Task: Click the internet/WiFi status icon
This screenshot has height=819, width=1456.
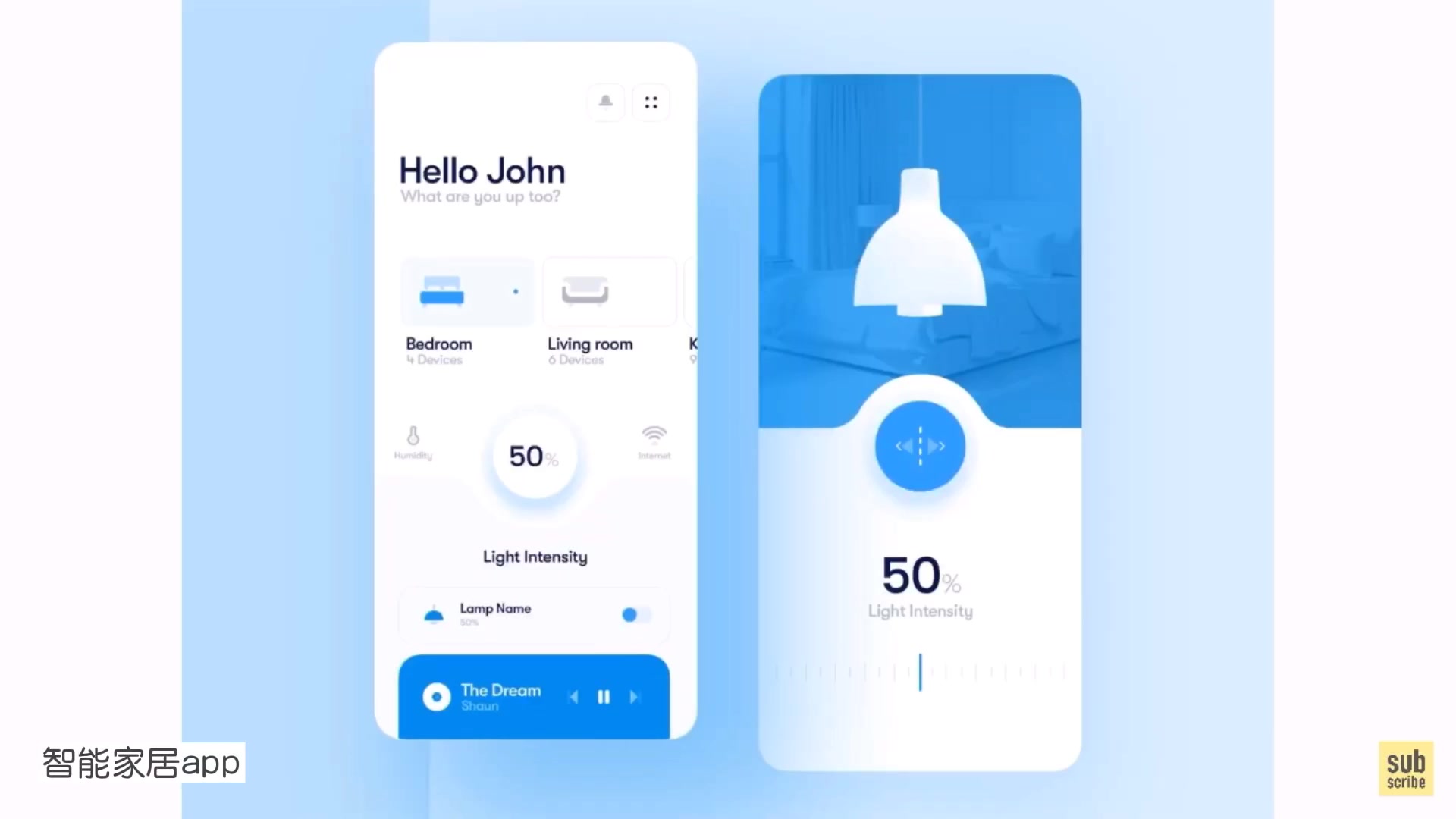Action: point(654,436)
